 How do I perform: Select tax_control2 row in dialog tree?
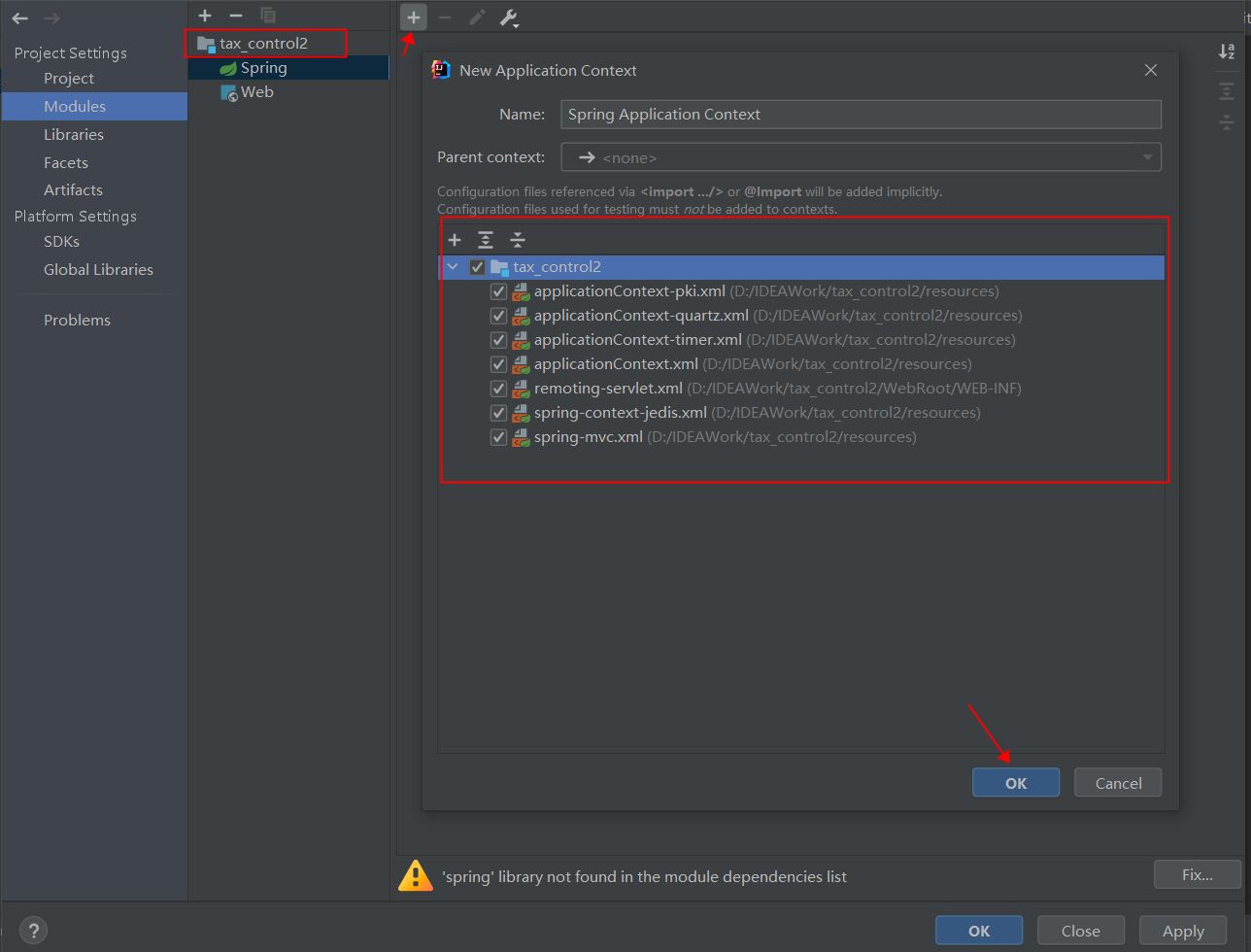[x=801, y=267]
